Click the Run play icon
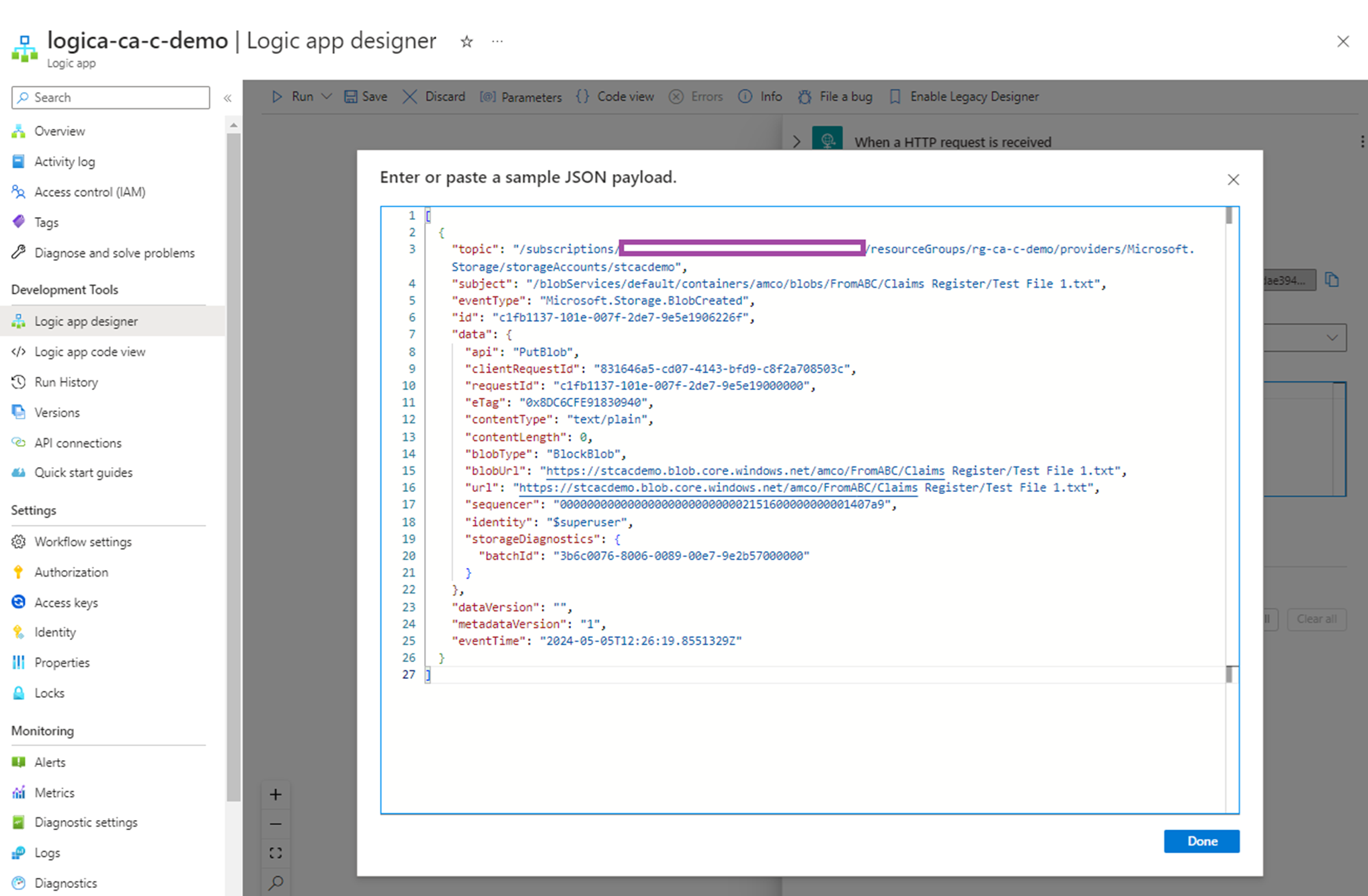This screenshot has height=896, width=1368. [x=277, y=97]
